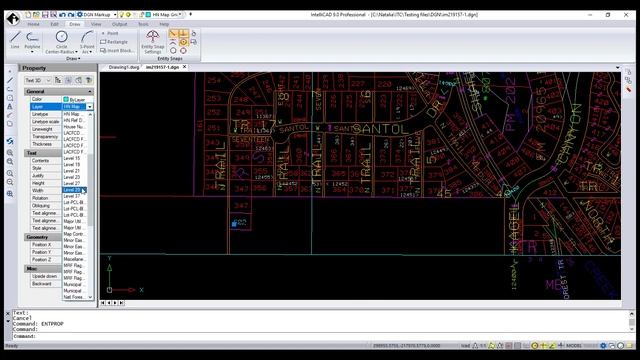This screenshot has height=360, width=640.
Task: Select Level 37 in layer list
Action: tap(75, 196)
